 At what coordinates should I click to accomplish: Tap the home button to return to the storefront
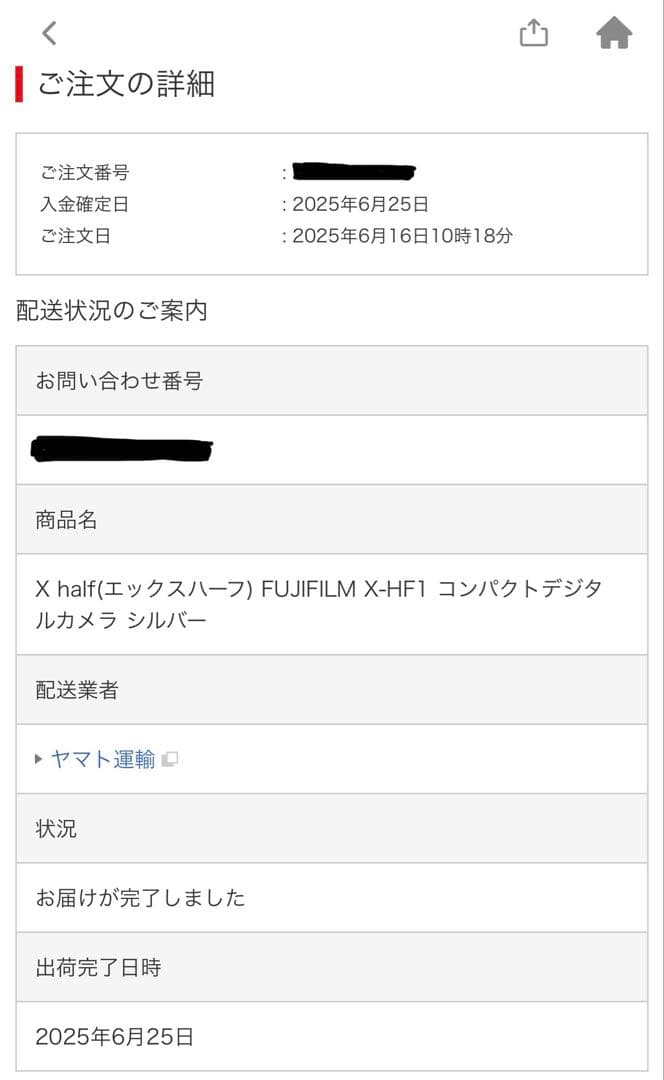point(613,33)
